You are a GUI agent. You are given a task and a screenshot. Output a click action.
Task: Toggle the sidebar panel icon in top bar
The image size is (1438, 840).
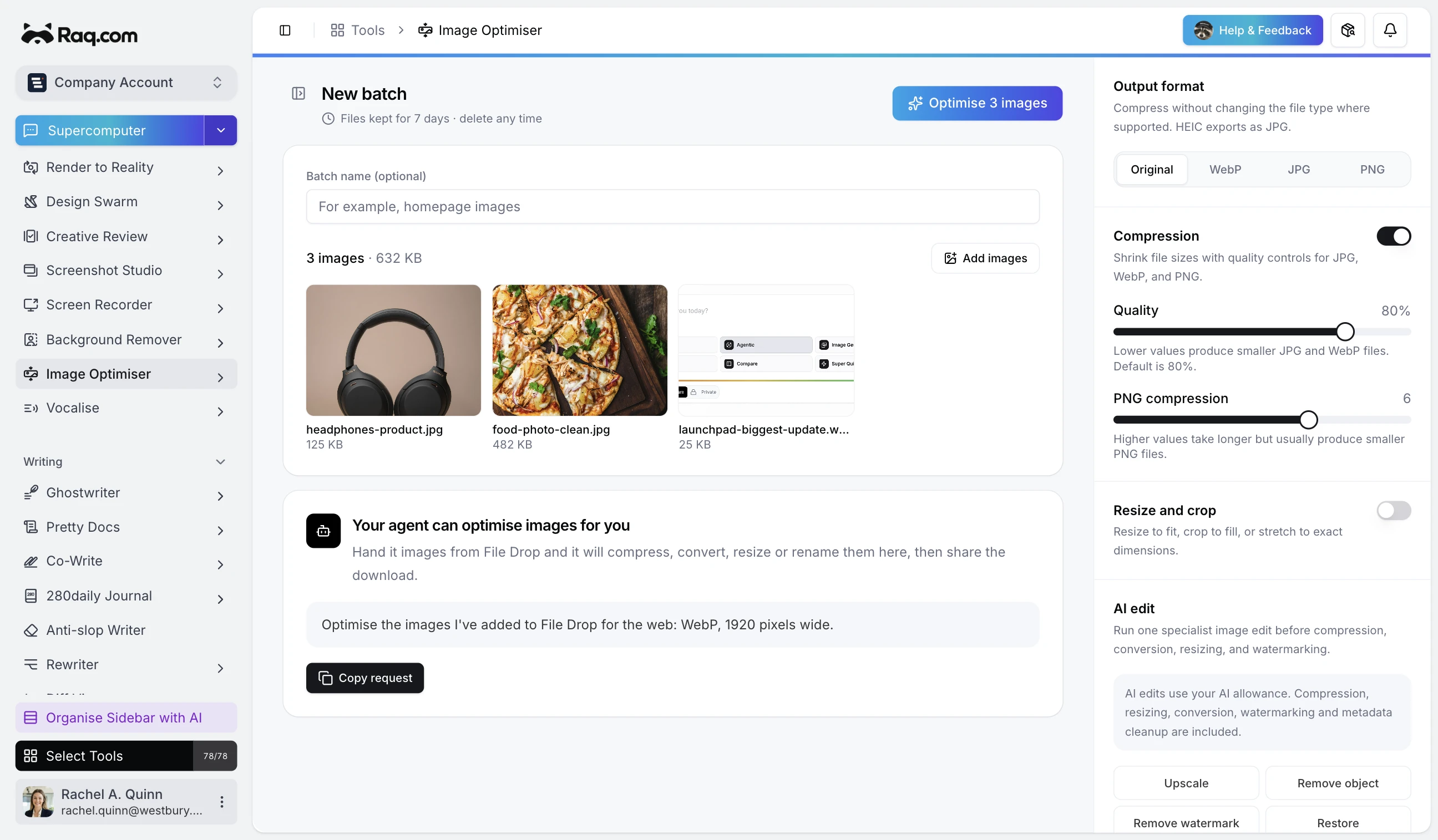point(285,30)
